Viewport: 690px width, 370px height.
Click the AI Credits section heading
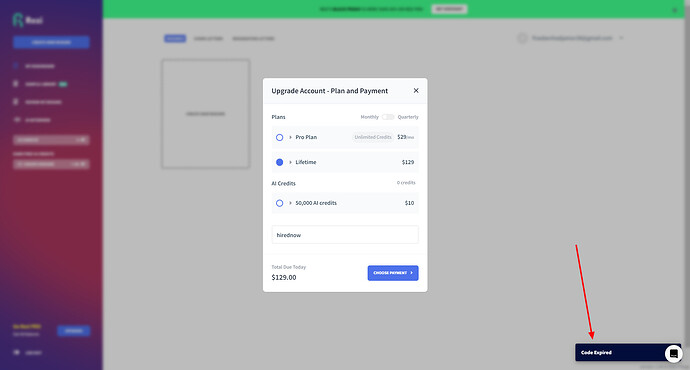click(283, 183)
